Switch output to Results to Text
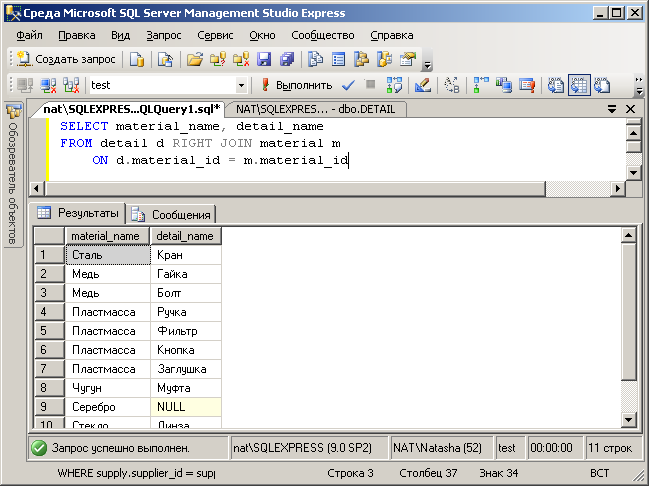 [556, 85]
